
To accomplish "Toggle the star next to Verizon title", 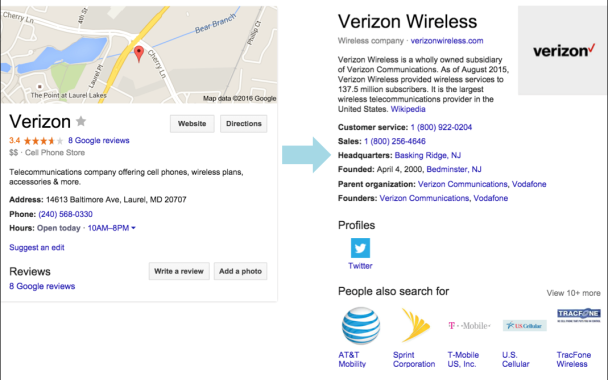I will (x=81, y=121).
